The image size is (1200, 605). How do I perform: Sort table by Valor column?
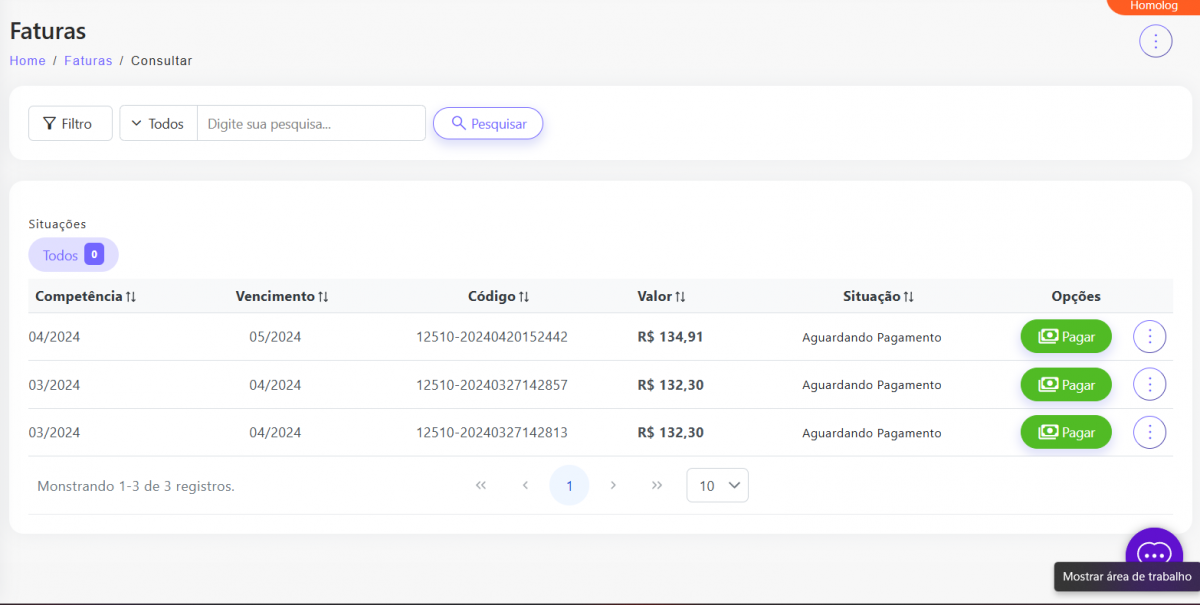click(661, 297)
